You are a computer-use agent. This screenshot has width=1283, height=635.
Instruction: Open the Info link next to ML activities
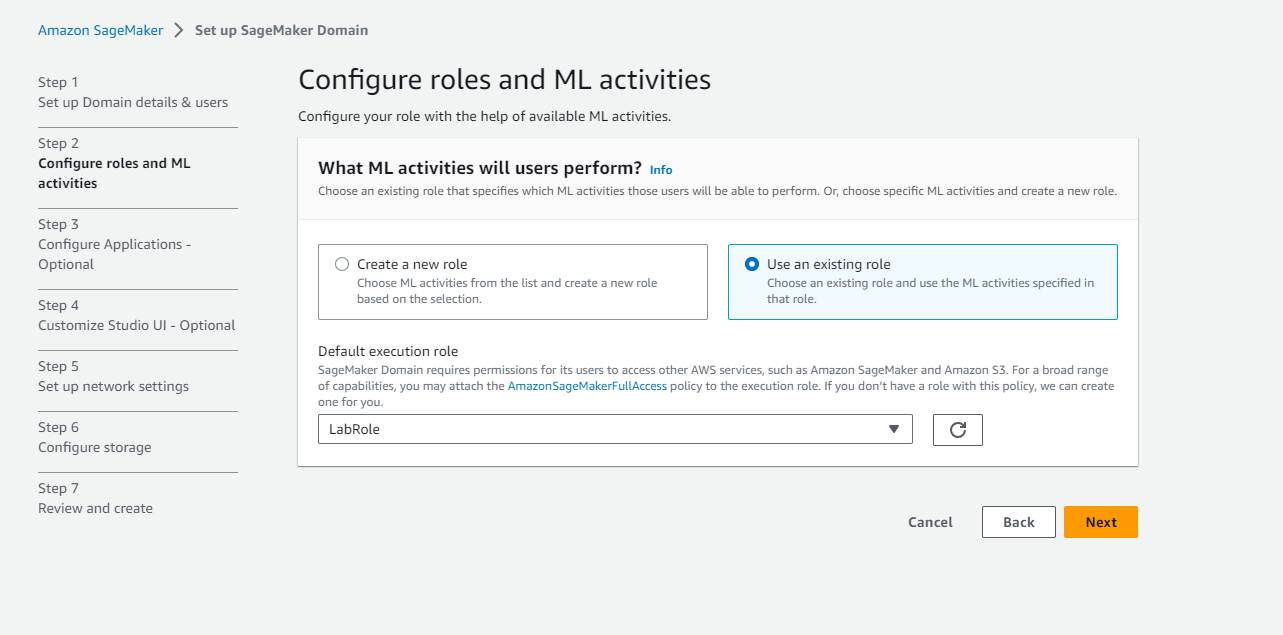(661, 170)
